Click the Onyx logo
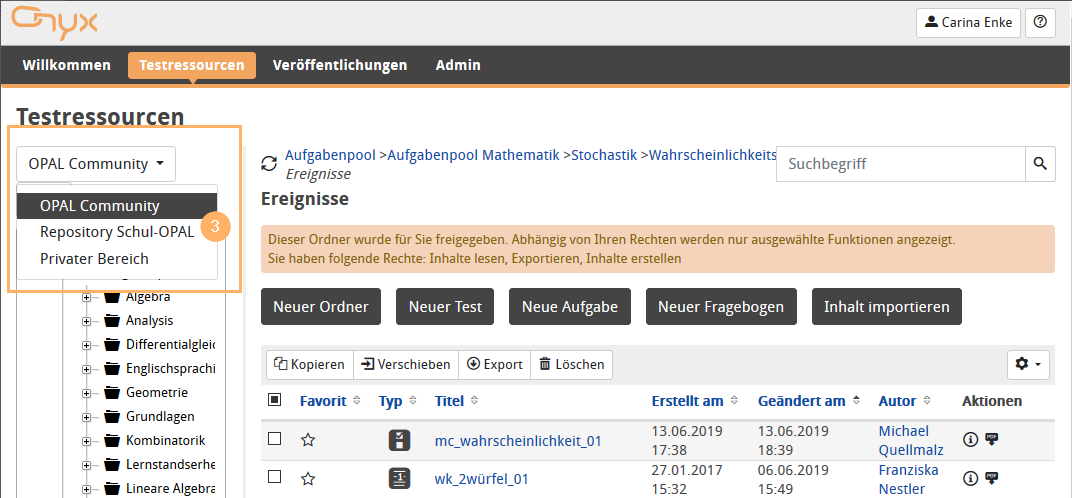Screen dimensions: 1072x498 [x=54, y=23]
